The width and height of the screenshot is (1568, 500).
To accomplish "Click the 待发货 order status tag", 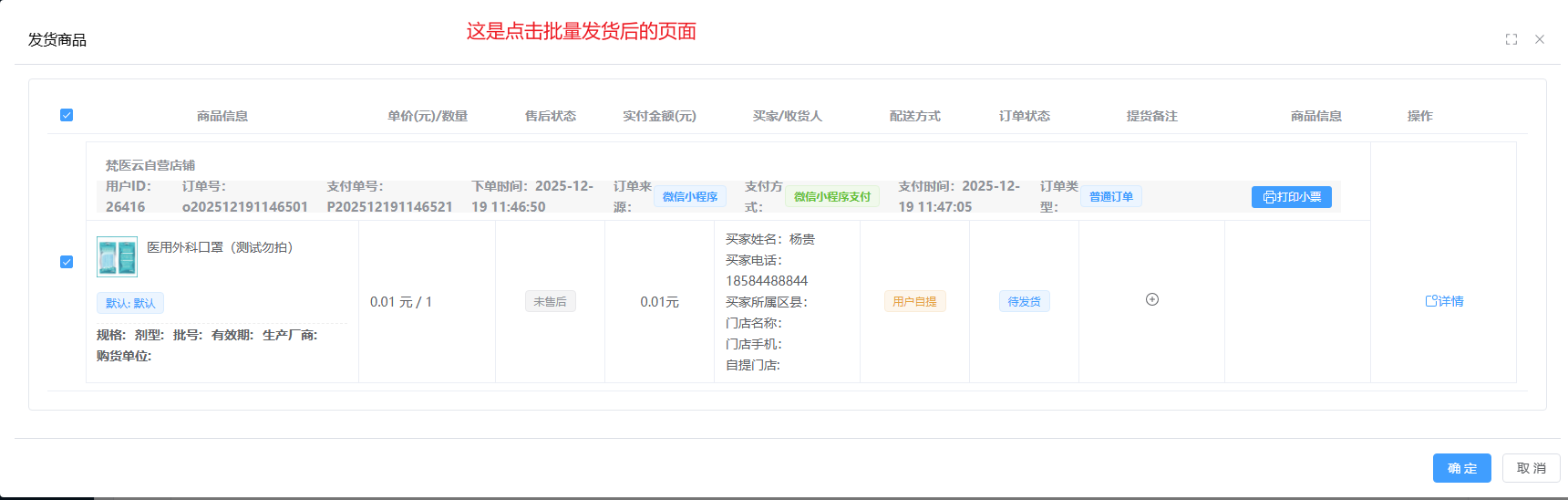I will [1025, 302].
